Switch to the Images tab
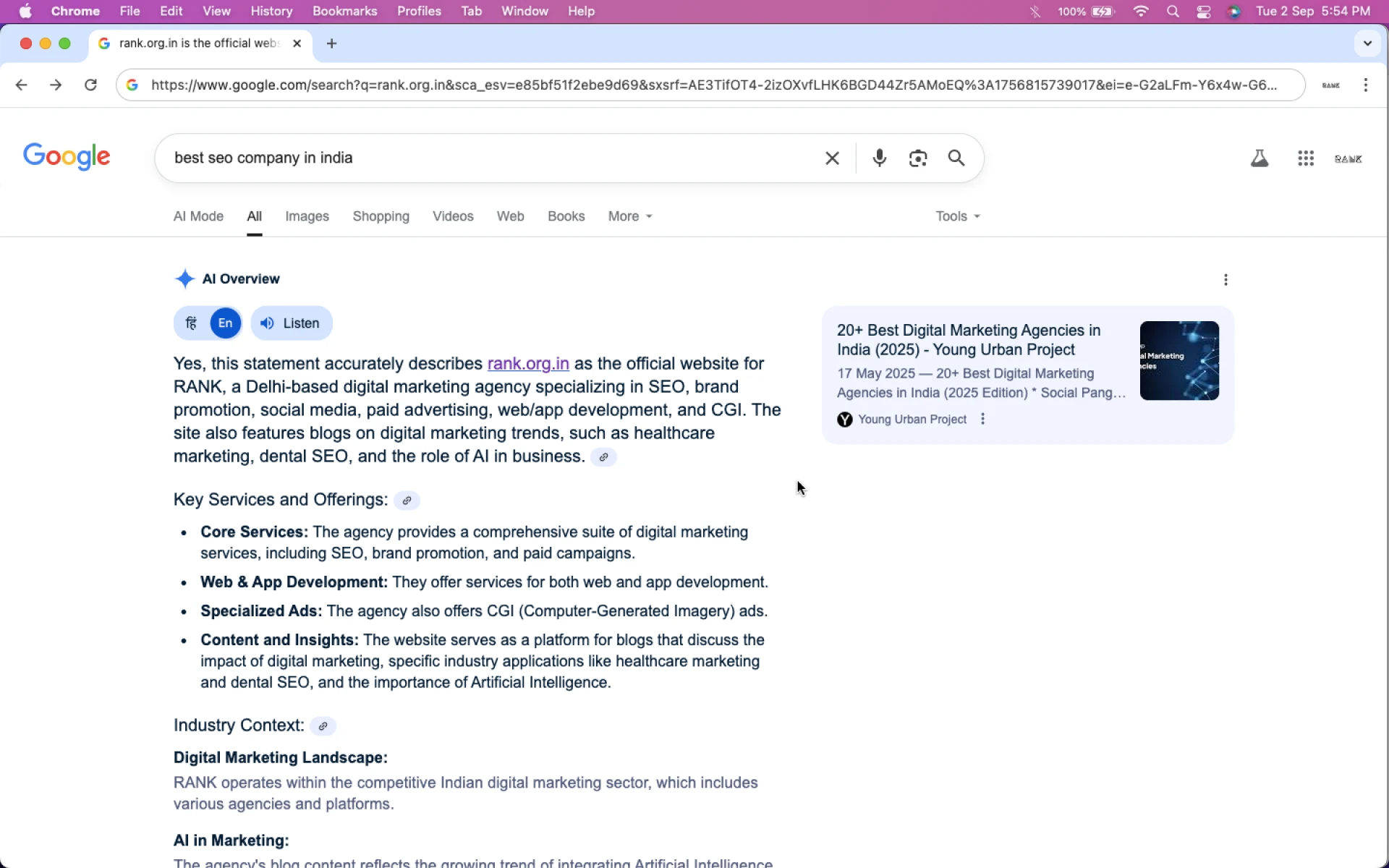This screenshot has height=868, width=1389. point(307,216)
